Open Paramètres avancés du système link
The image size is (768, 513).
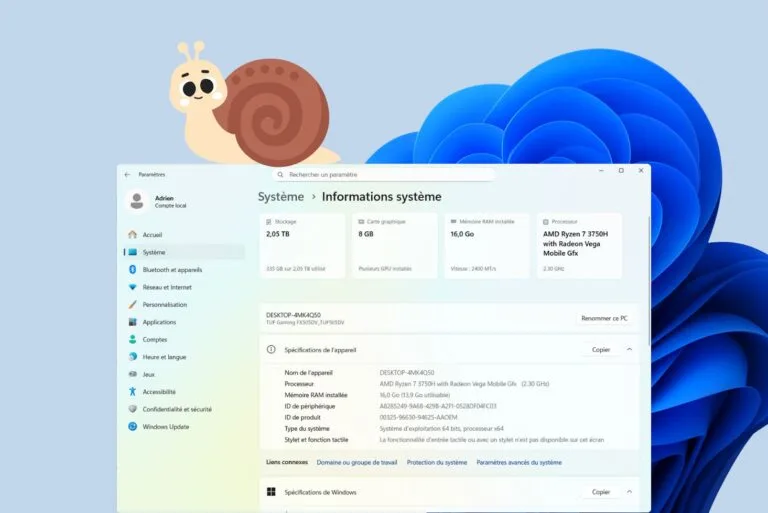click(519, 463)
